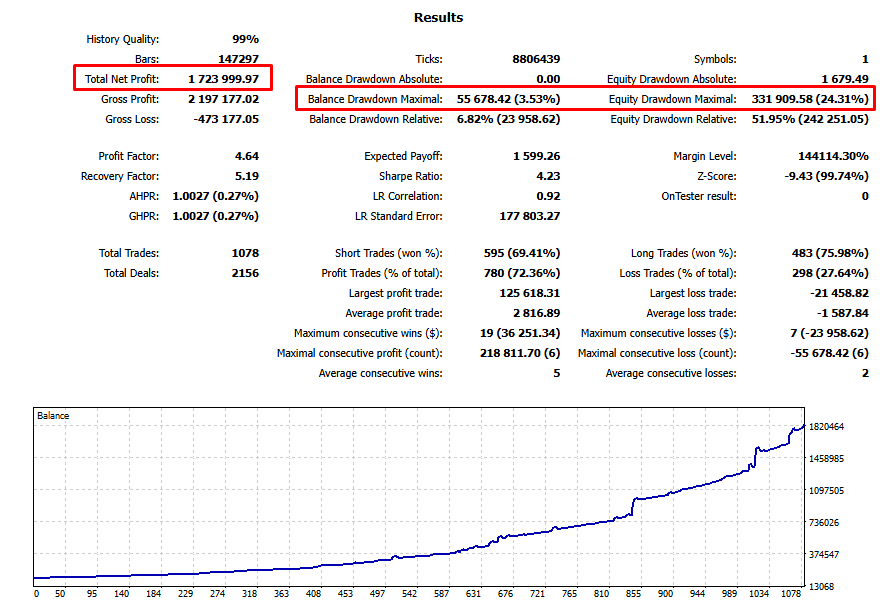Click the Total Trades value 1078
The width and height of the screenshot is (885, 613).
pyautogui.click(x=245, y=253)
